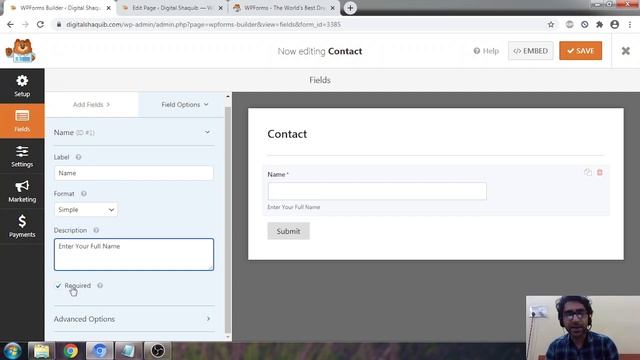Switch to Add Fields tab
The image size is (640, 360).
(91, 104)
